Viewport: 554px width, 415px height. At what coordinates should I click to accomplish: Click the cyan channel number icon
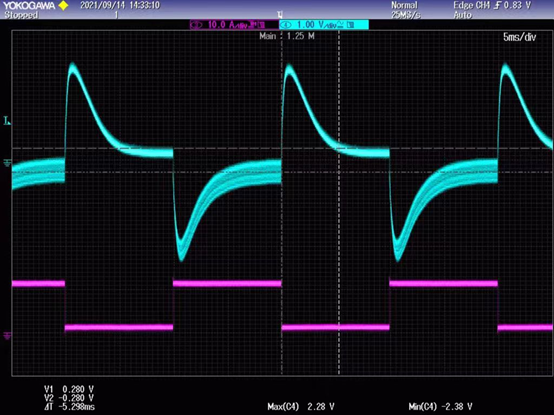[x=285, y=25]
